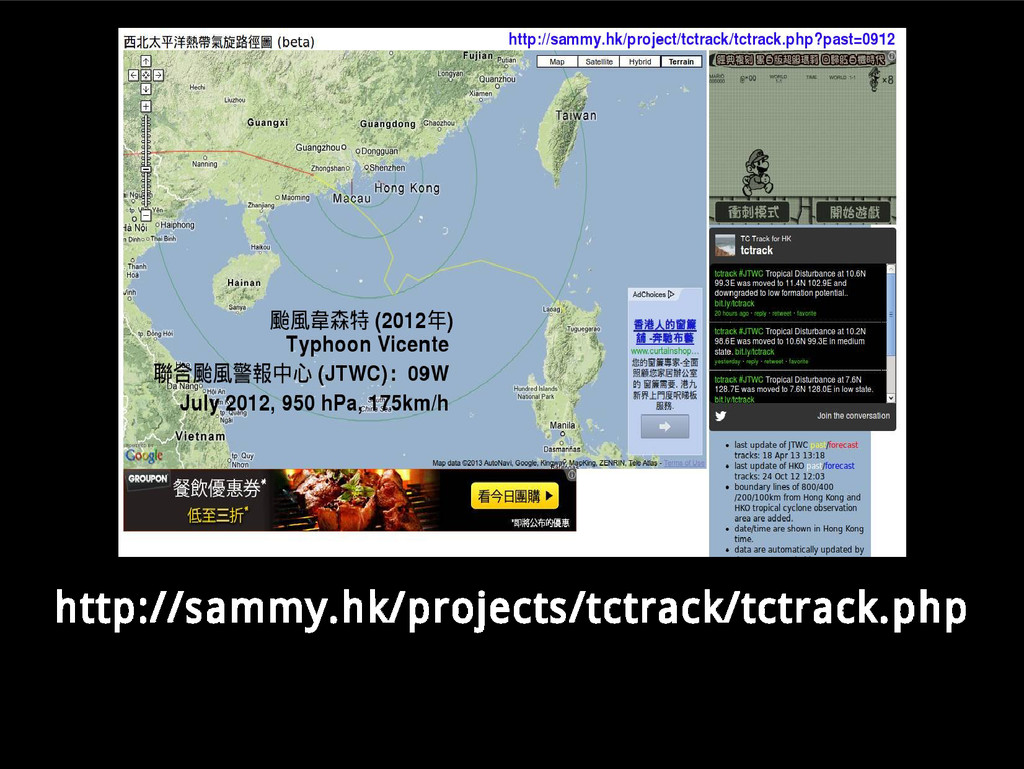Screen dimensions: 1024x769
Task: Click the page title 西北太平洋熱帶氣旋路徑圖 (beta)
Action: (x=219, y=42)
